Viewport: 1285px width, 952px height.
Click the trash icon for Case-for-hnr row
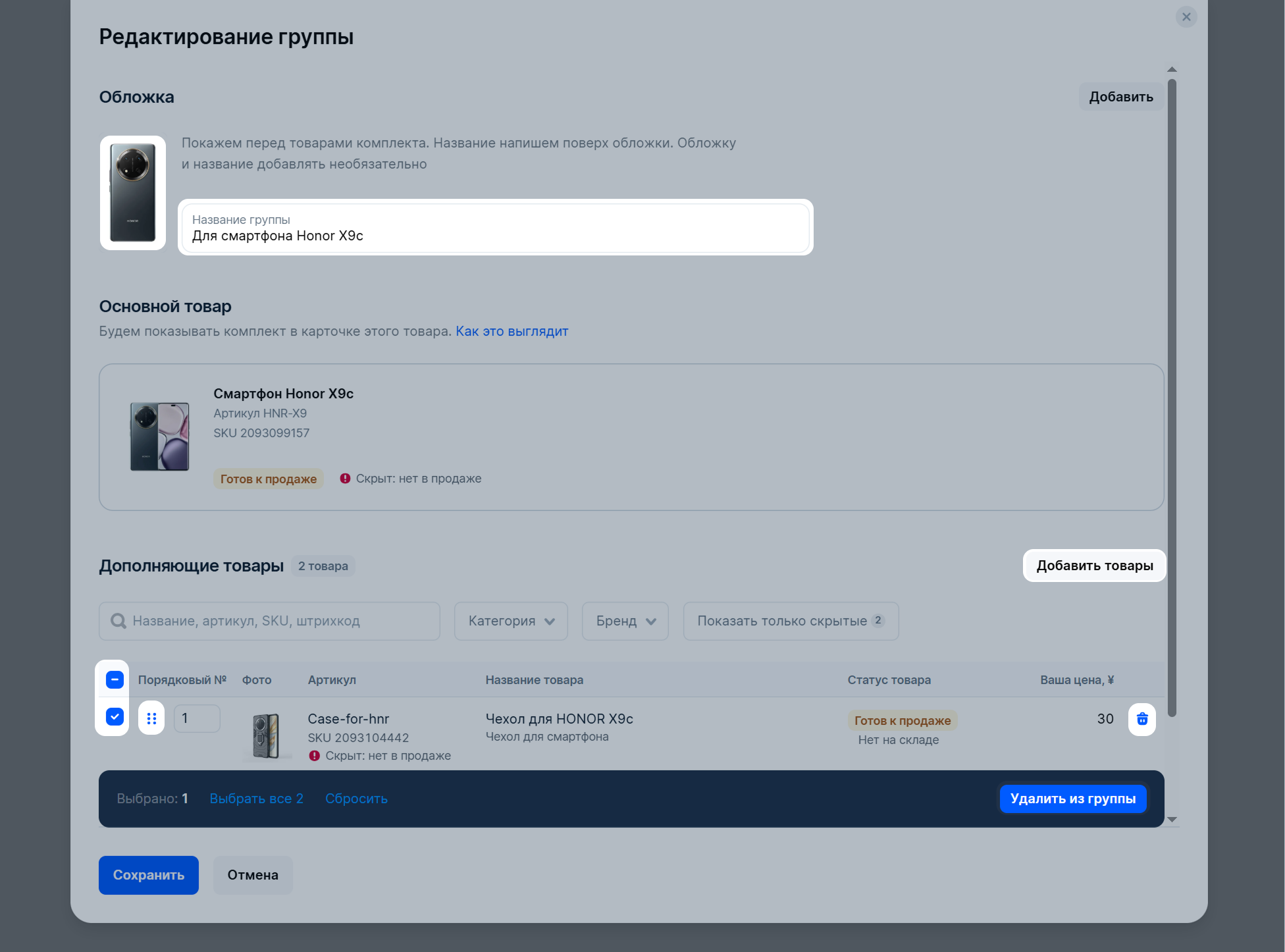(x=1141, y=719)
